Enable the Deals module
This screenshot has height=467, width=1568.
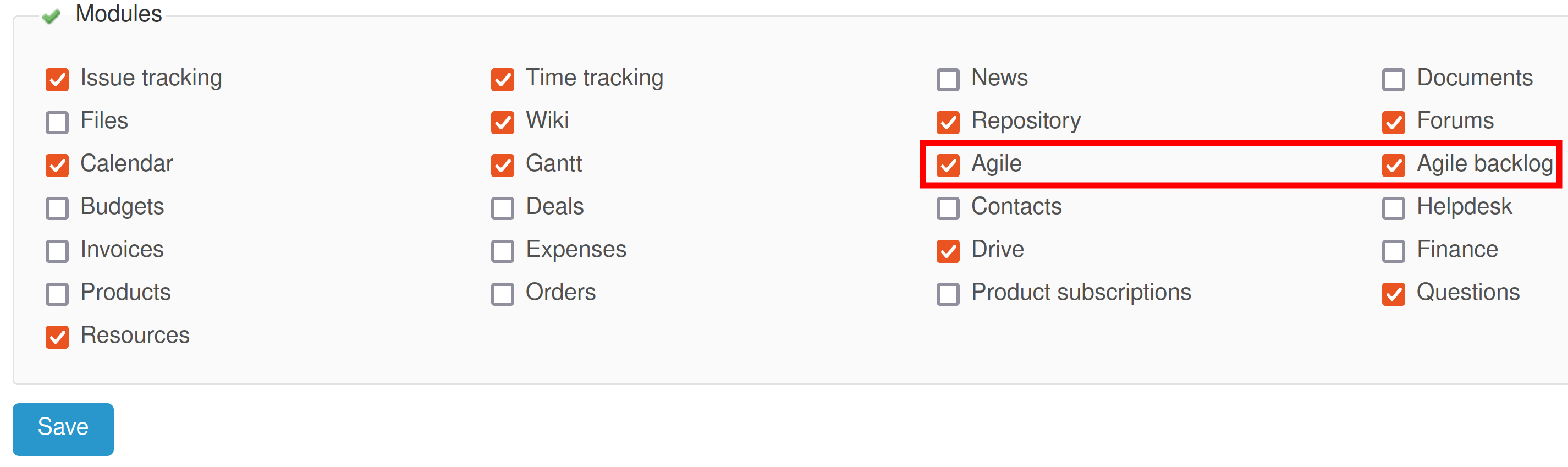503,208
